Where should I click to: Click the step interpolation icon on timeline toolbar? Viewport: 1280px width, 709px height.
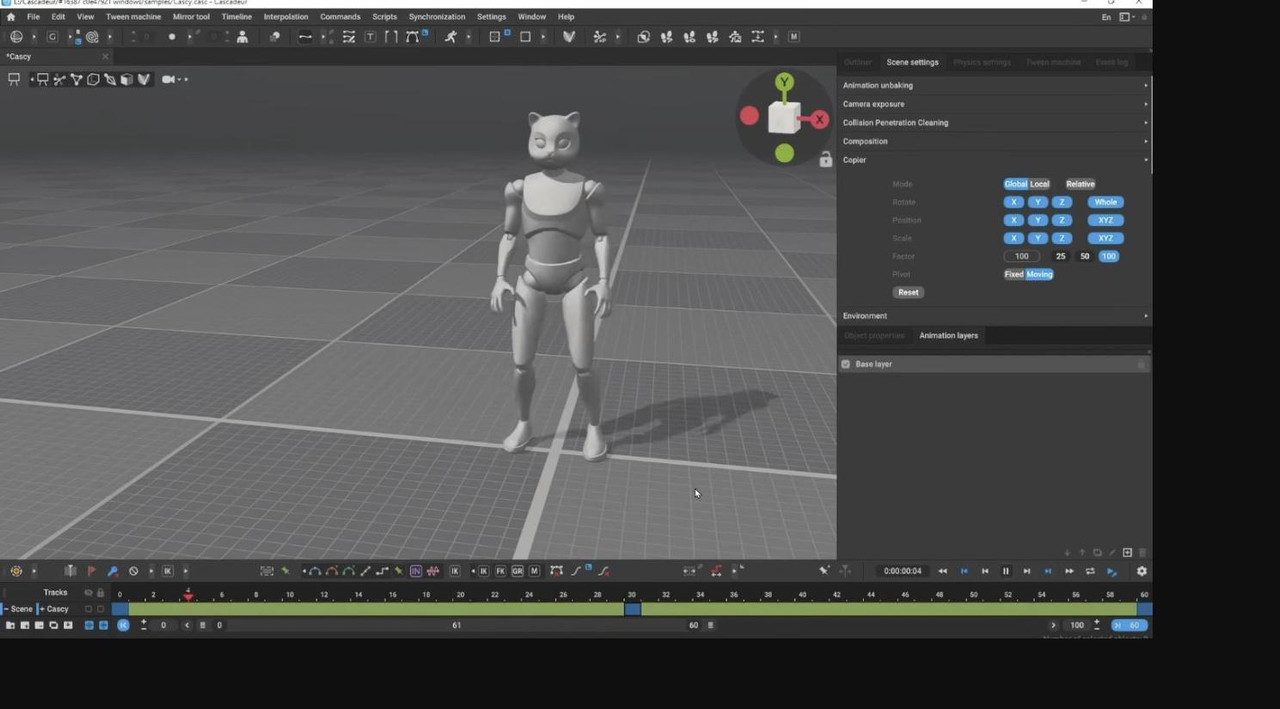[x=382, y=571]
